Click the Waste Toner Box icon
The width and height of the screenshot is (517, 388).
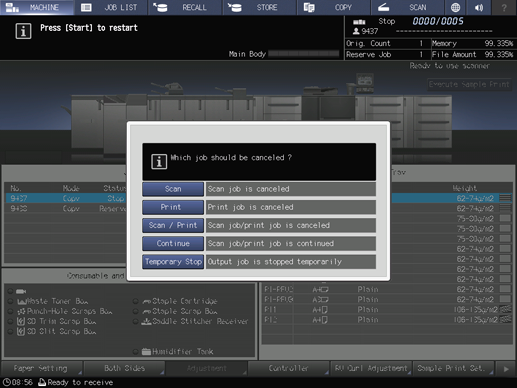click(22, 302)
